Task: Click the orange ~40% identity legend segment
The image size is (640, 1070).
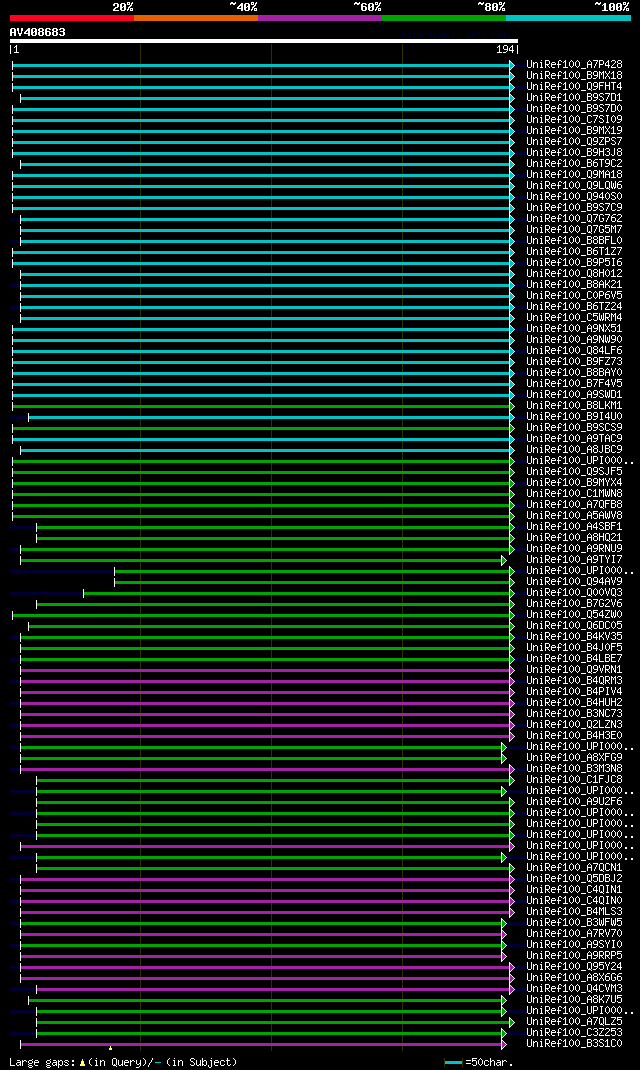Action: point(196,18)
